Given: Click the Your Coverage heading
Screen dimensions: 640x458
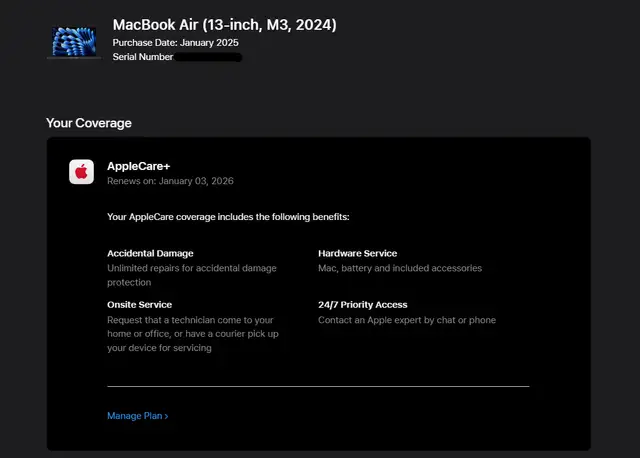Looking at the screenshot, I should coord(89,123).
